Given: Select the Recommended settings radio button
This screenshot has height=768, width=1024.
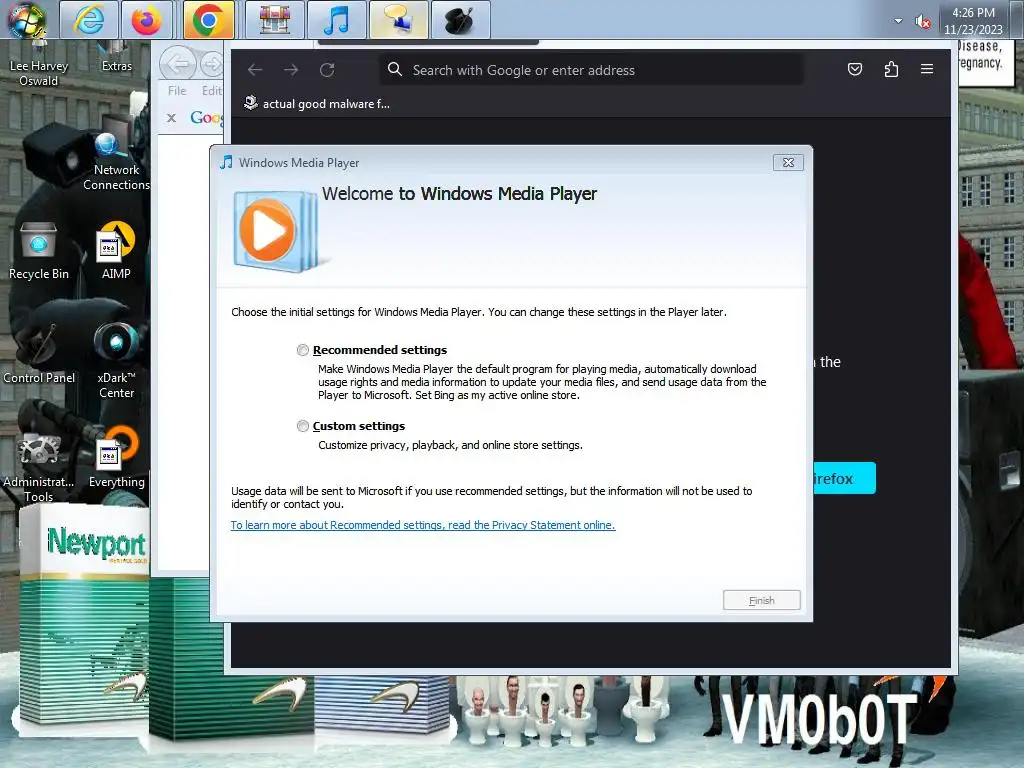Looking at the screenshot, I should [302, 350].
